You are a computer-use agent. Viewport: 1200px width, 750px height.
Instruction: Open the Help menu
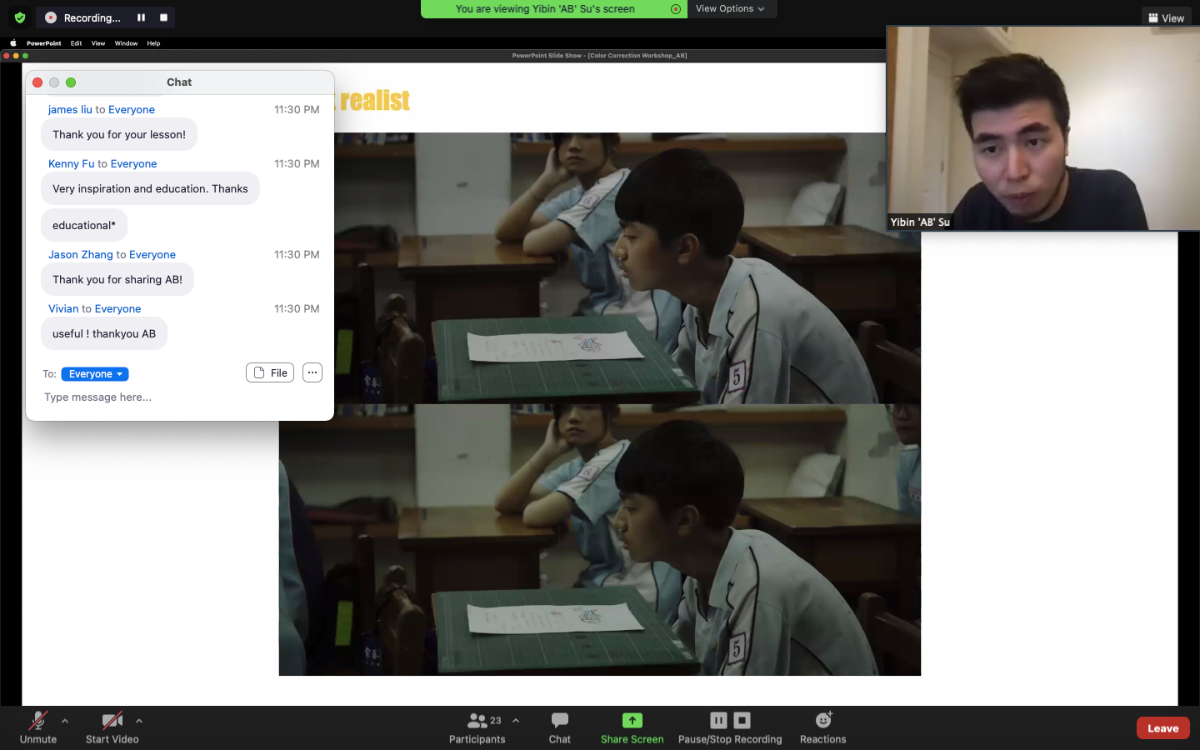point(153,43)
